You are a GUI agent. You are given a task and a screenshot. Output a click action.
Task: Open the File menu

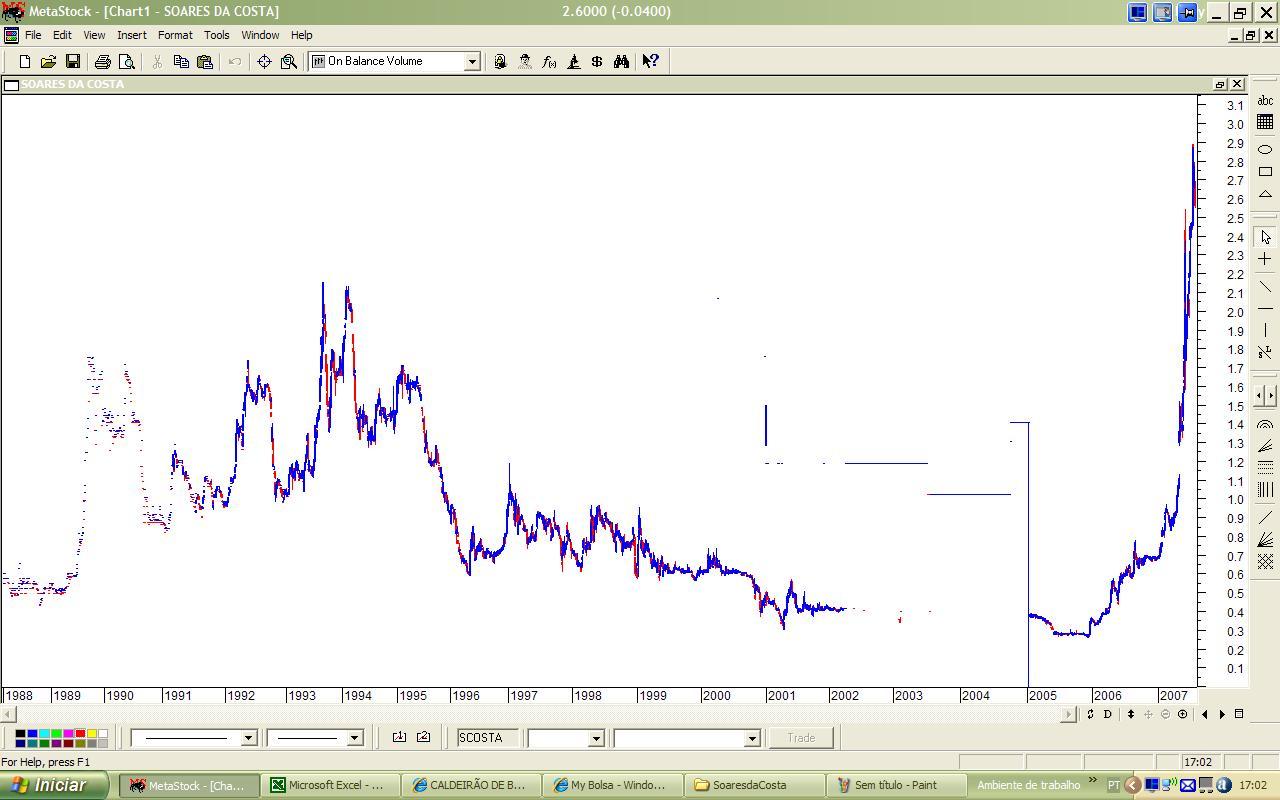point(33,35)
